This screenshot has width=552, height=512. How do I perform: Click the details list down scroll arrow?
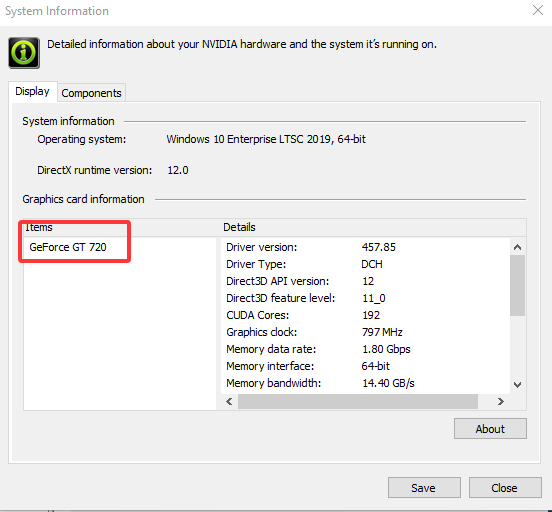pyautogui.click(x=517, y=385)
